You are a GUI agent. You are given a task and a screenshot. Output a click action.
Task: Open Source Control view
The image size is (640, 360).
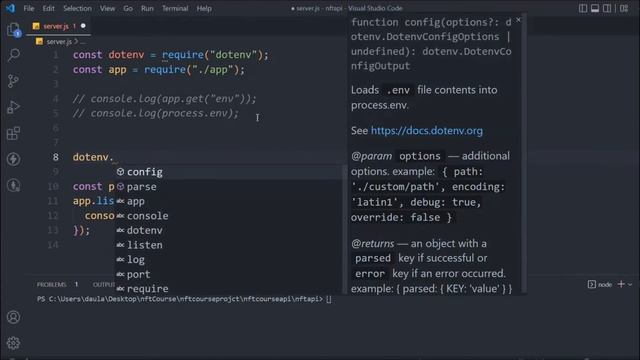13,81
